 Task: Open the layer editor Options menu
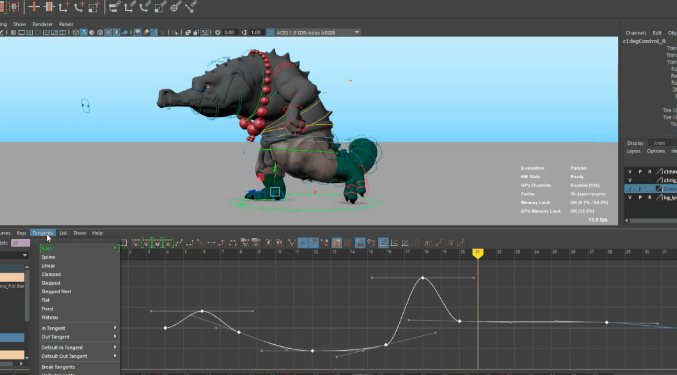[x=655, y=151]
